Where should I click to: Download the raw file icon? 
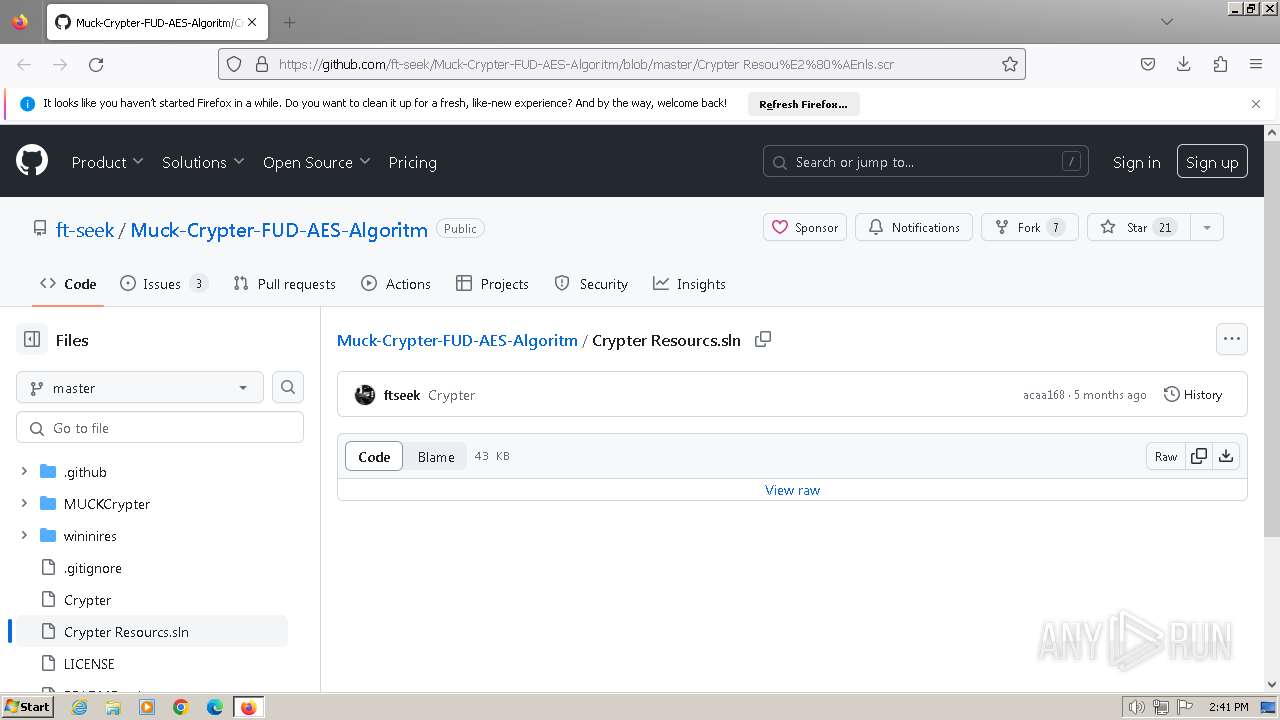pos(1226,456)
